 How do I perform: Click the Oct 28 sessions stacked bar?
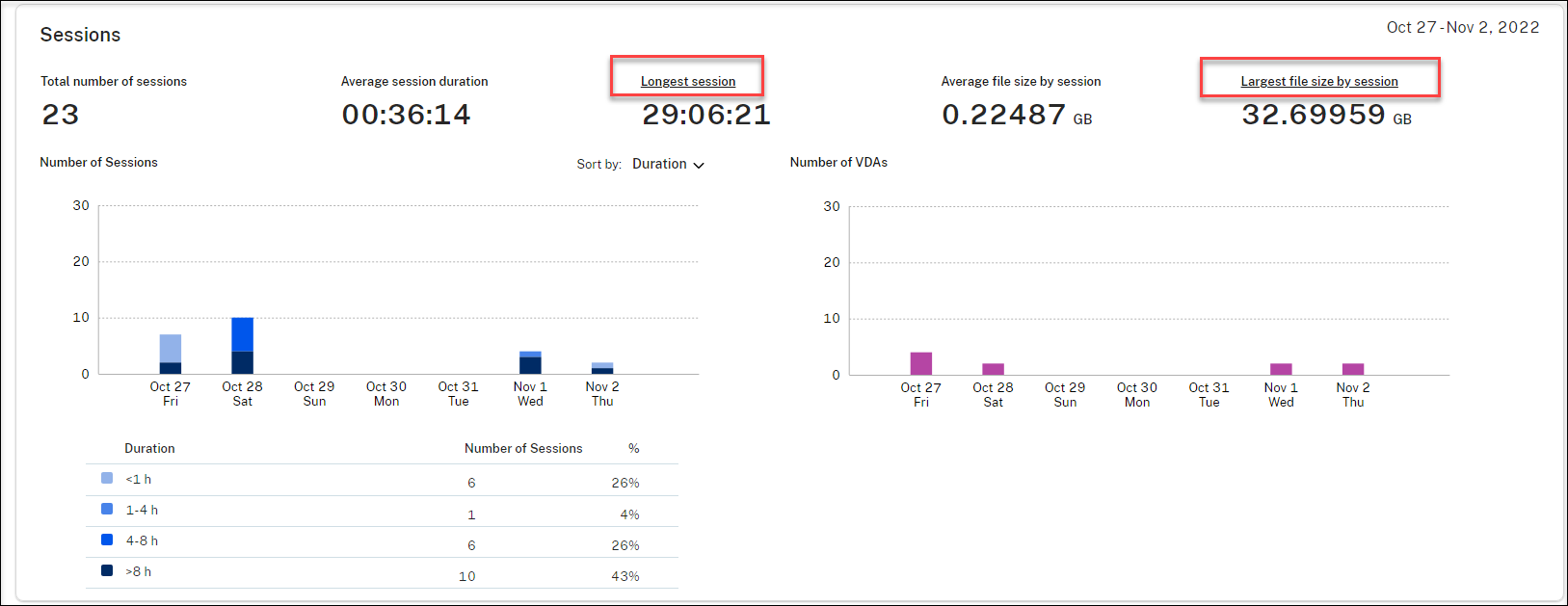coord(242,345)
